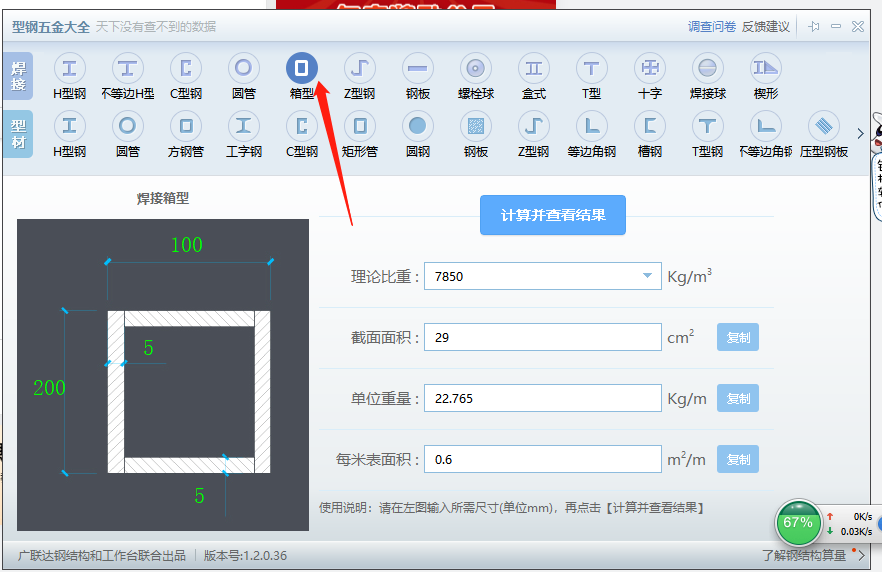
Task: Select welded T型 section icon
Action: coord(592,69)
